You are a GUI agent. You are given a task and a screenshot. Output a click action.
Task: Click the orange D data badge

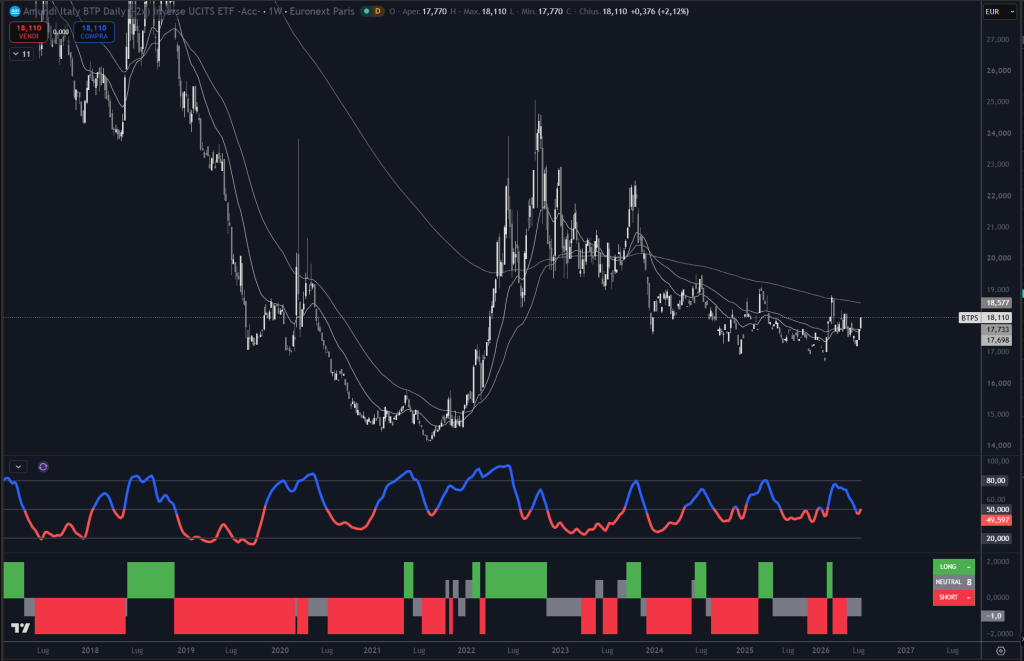click(x=377, y=11)
